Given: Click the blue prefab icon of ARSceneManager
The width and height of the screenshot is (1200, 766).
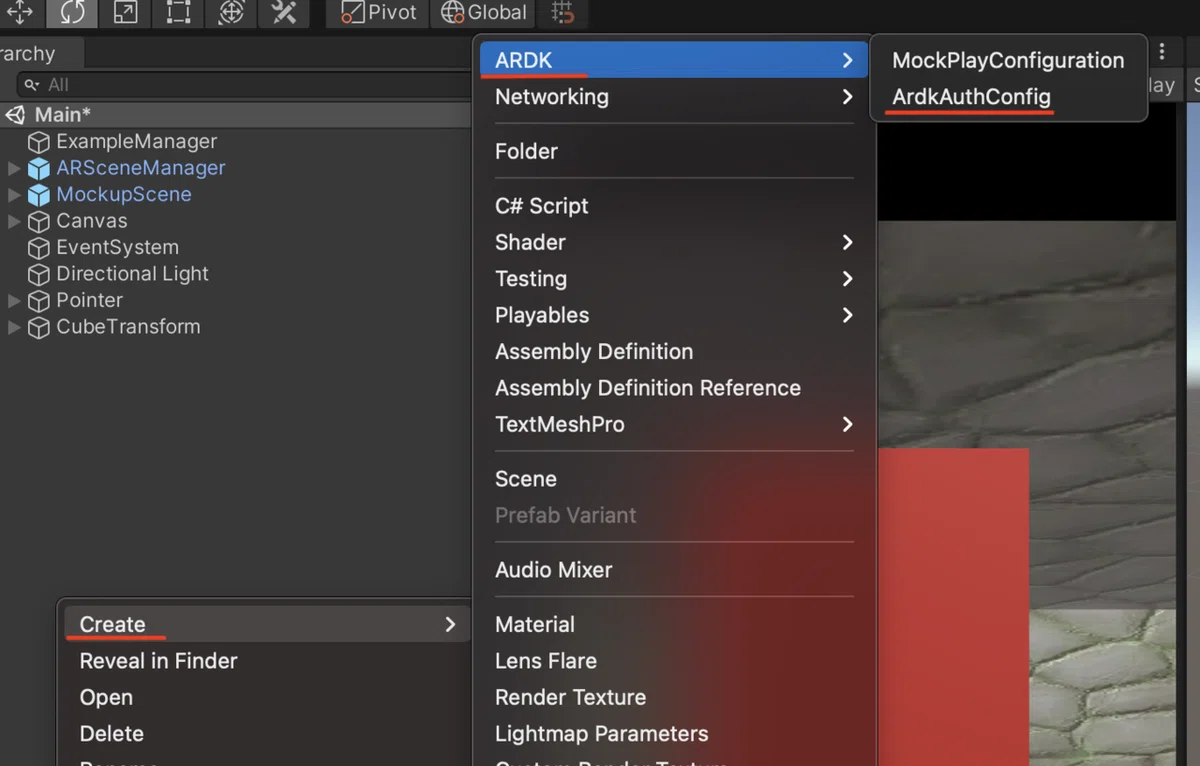Looking at the screenshot, I should pos(39,168).
